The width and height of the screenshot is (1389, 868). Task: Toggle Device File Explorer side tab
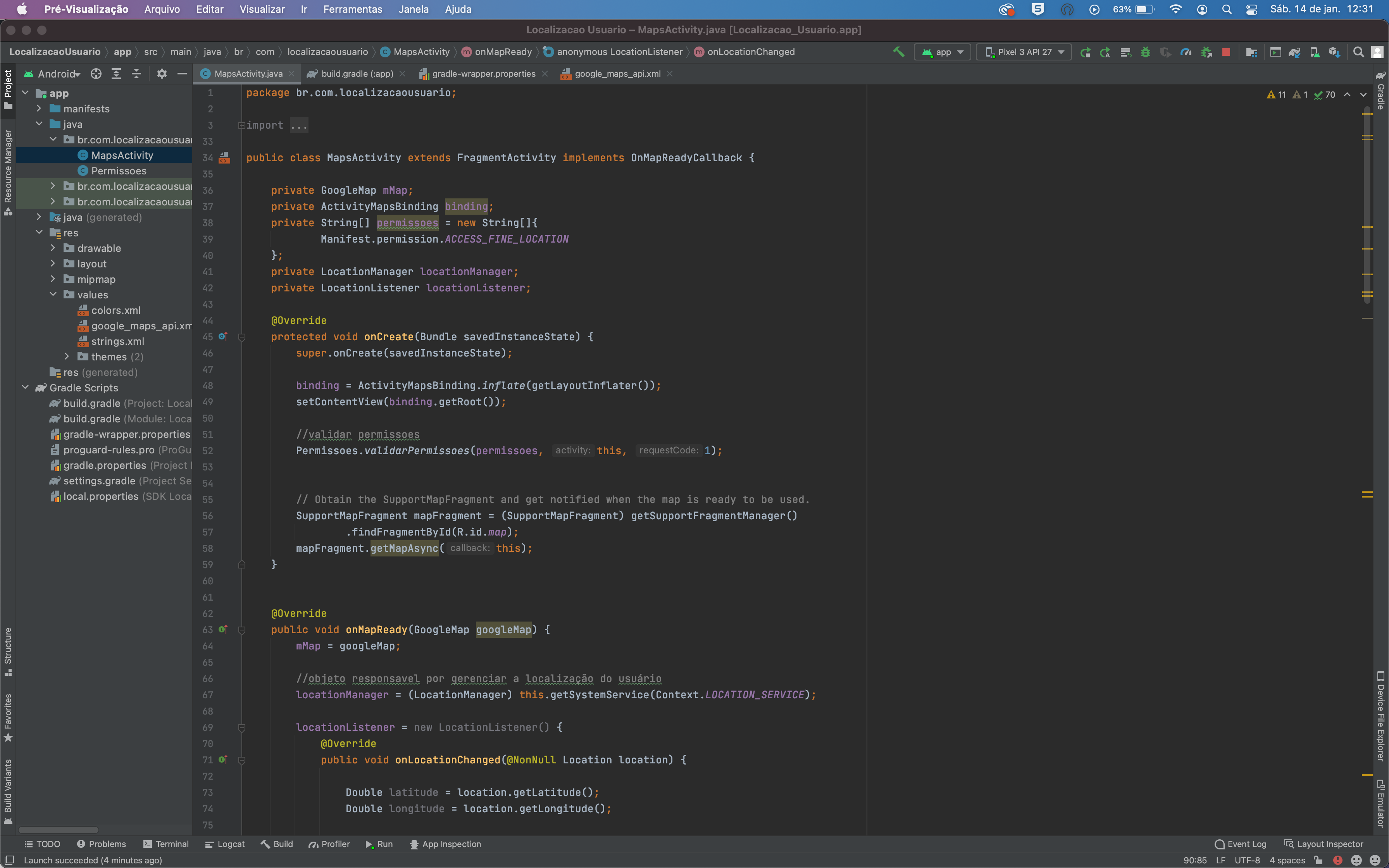1381,716
